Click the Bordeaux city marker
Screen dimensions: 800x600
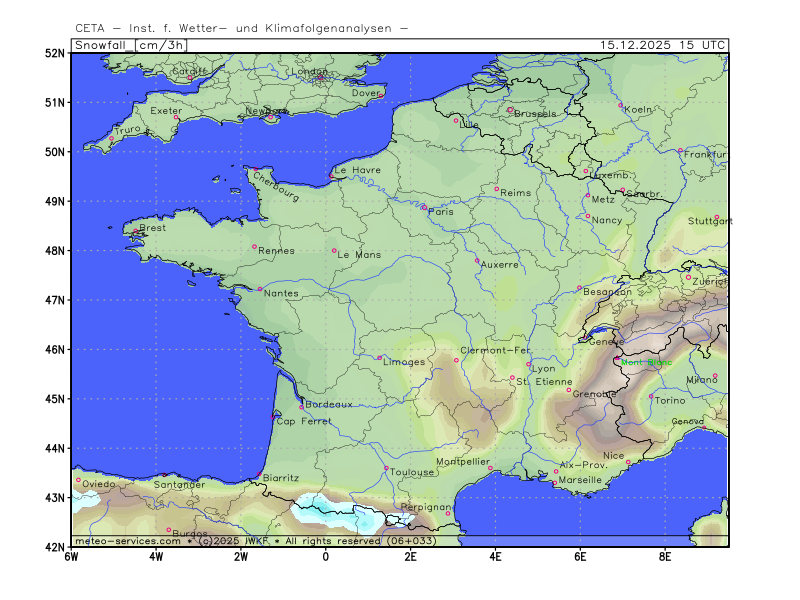point(301,407)
